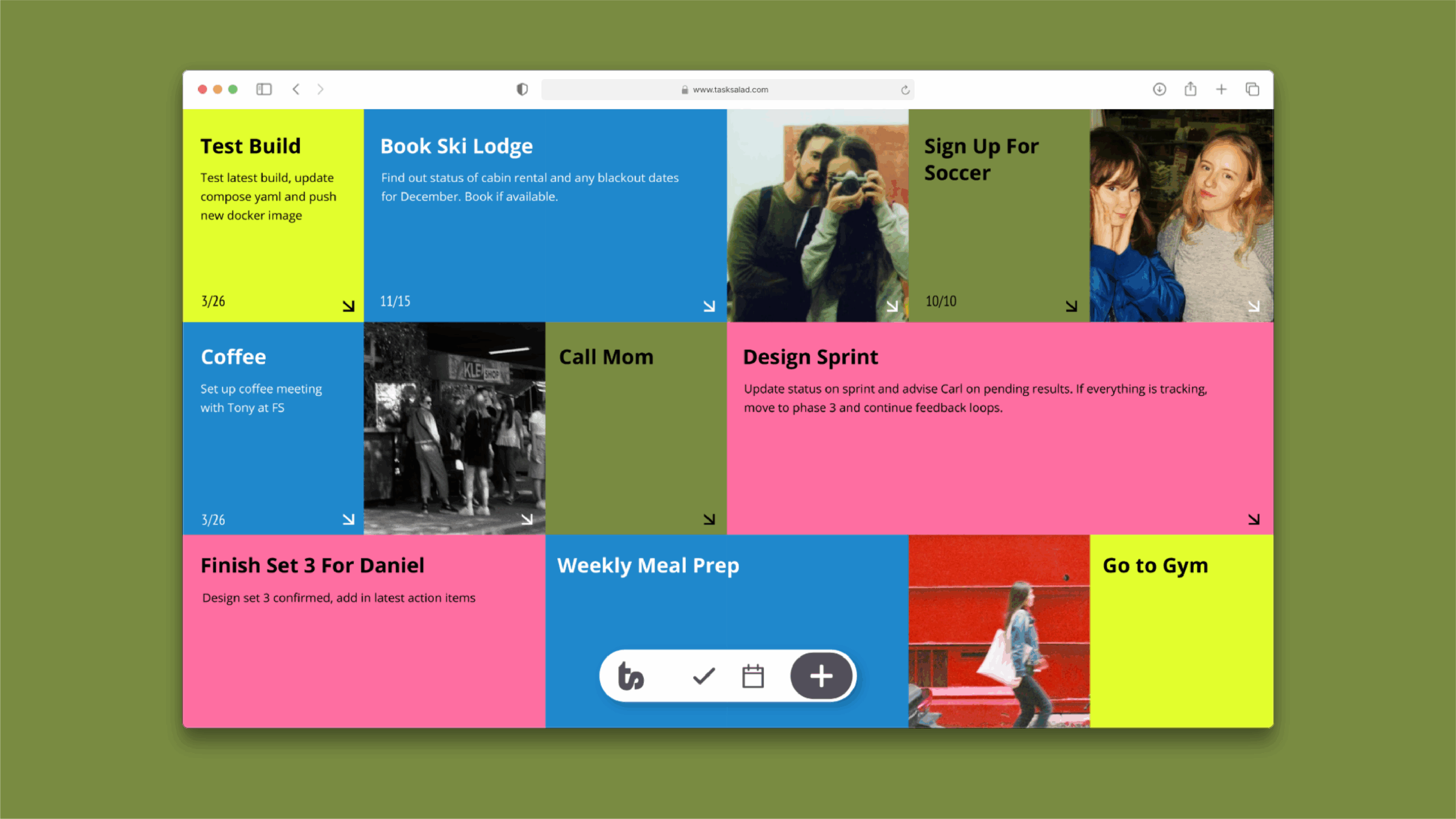The image size is (1456, 819).
Task: Expand Call Mom card arrow
Action: click(x=709, y=519)
